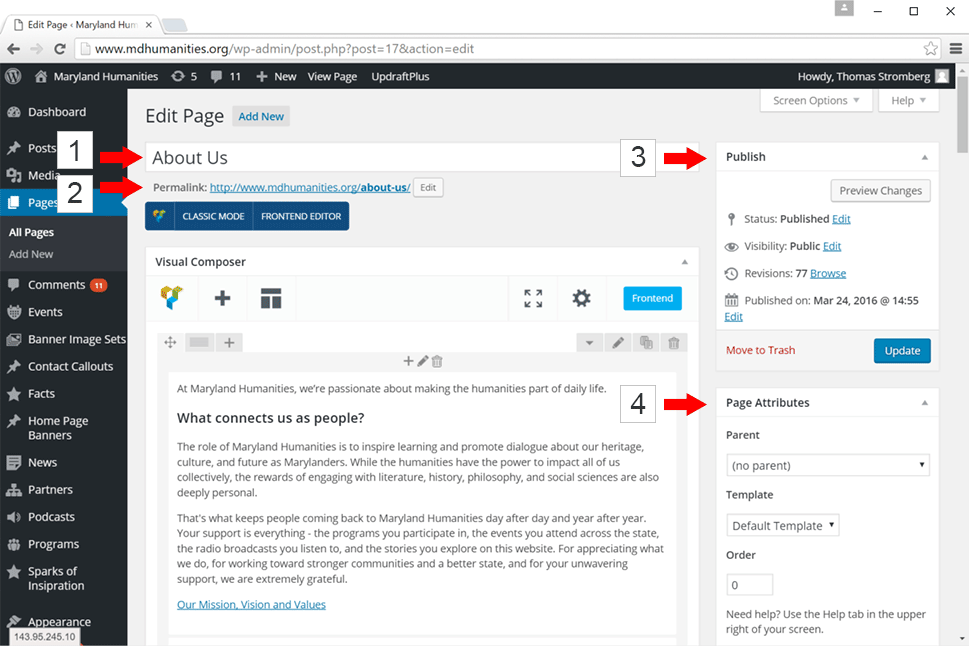Click the Maryland Humanities home icon
969x646 pixels.
click(41, 76)
